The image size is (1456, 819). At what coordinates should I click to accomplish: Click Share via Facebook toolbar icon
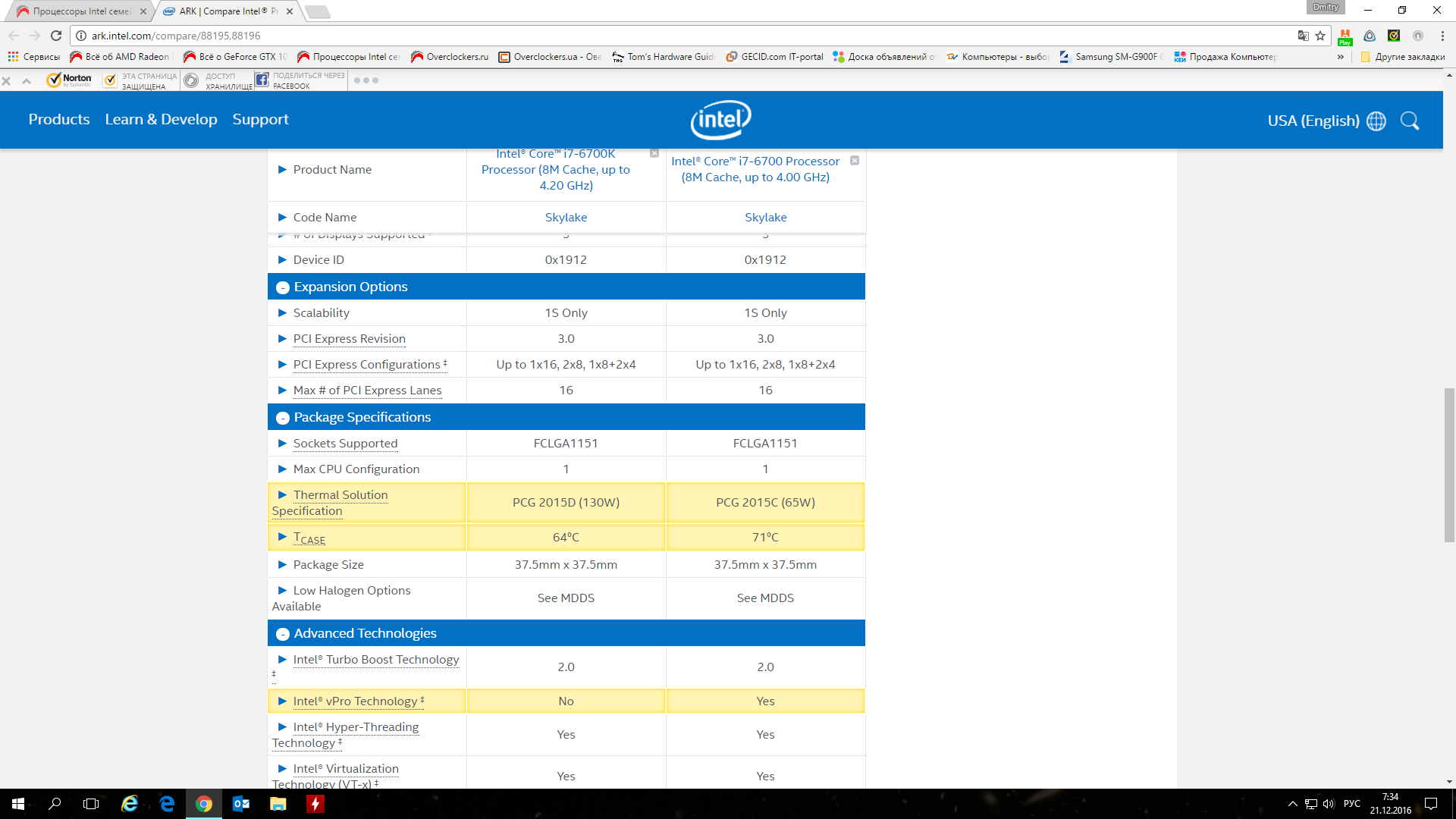click(x=262, y=80)
